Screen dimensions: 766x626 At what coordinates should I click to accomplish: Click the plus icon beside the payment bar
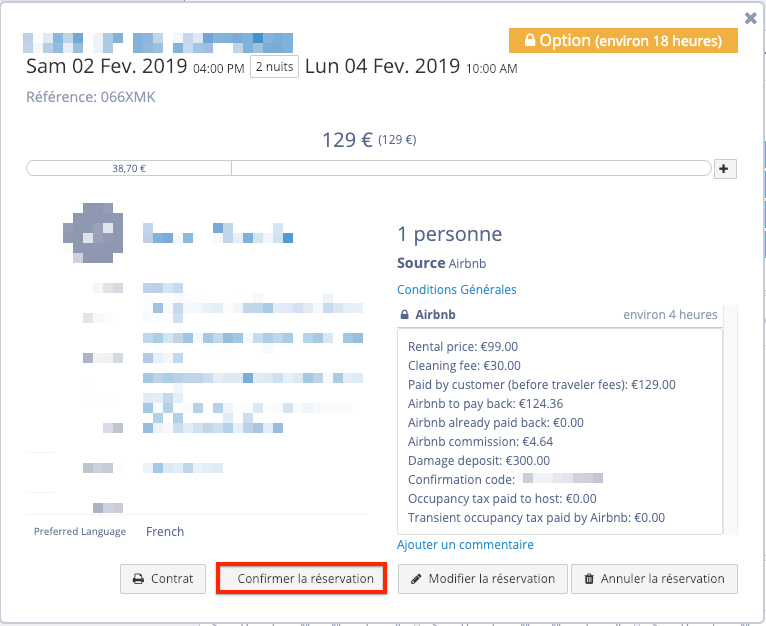(726, 169)
